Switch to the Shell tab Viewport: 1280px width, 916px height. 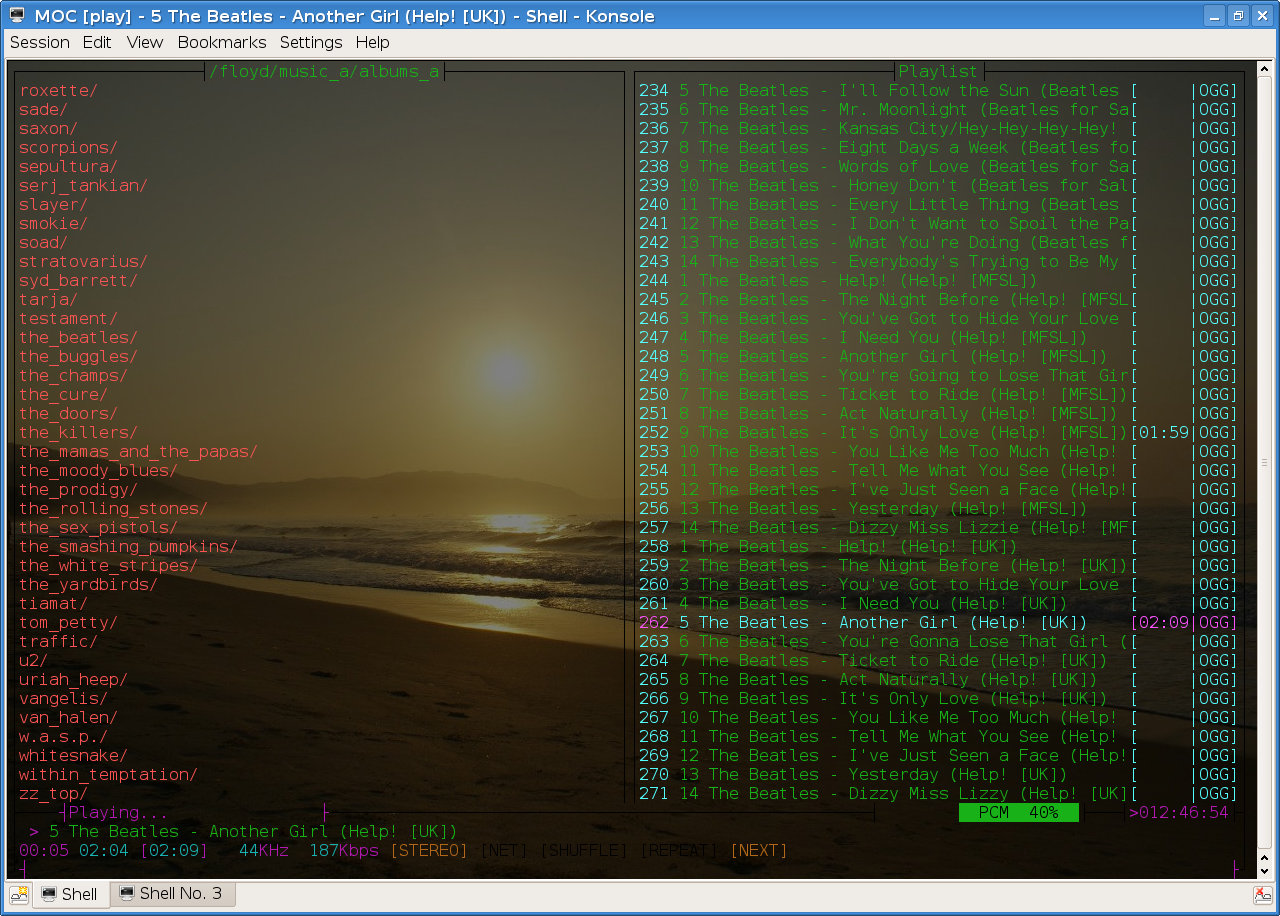(x=70, y=894)
